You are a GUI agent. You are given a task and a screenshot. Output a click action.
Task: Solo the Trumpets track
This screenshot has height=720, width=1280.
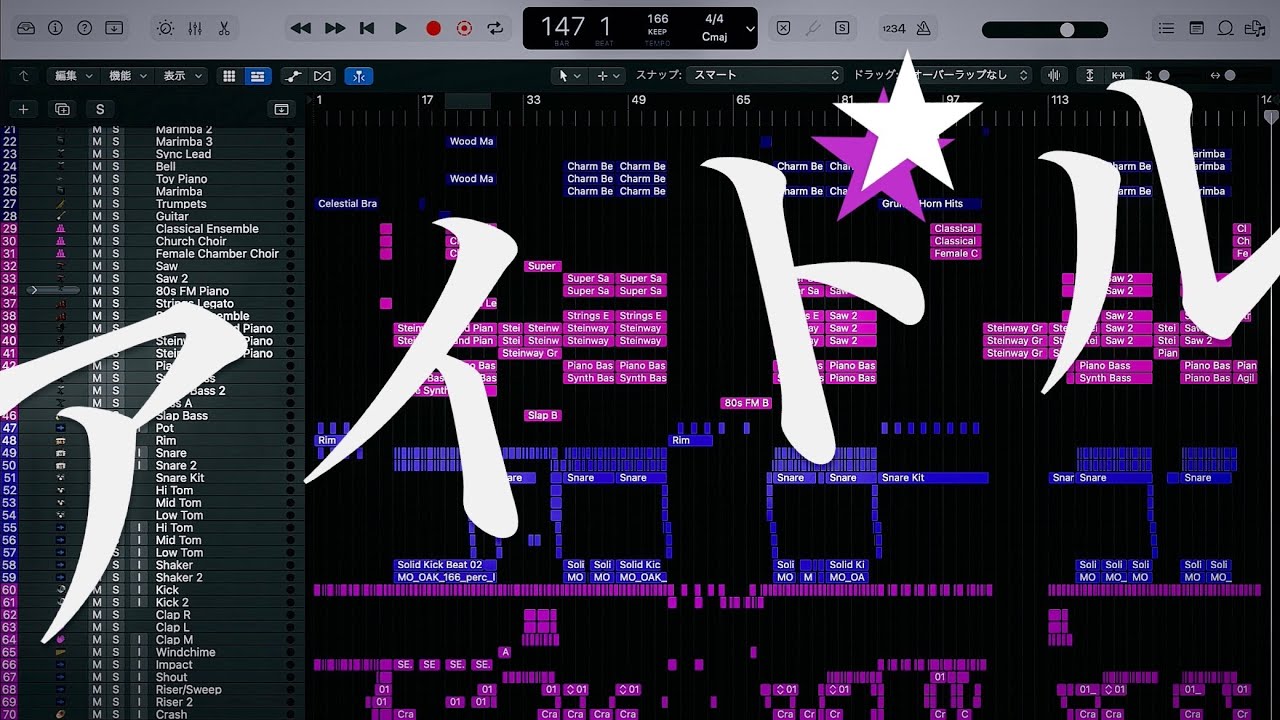point(115,204)
